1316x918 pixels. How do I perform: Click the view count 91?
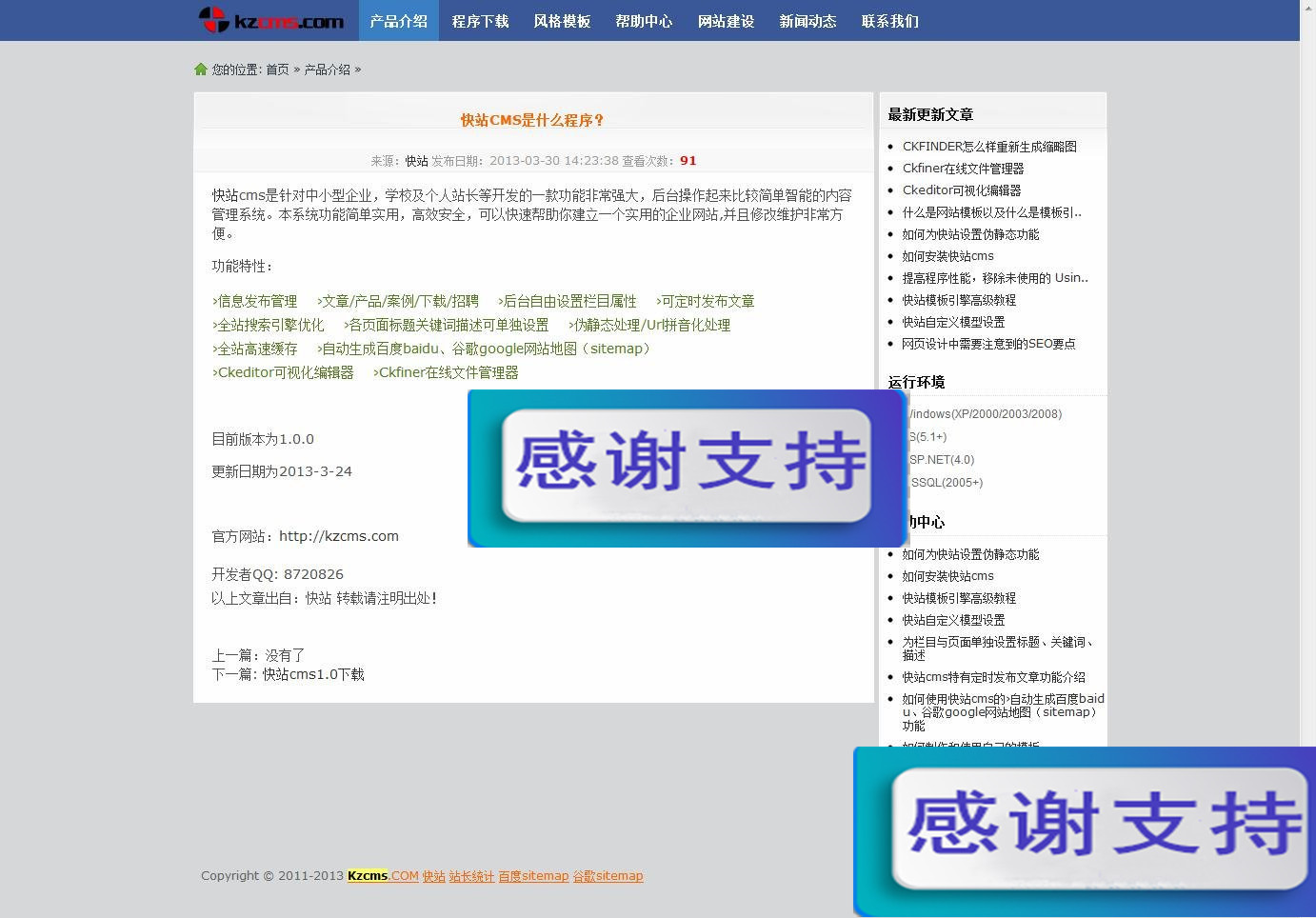pos(688,161)
